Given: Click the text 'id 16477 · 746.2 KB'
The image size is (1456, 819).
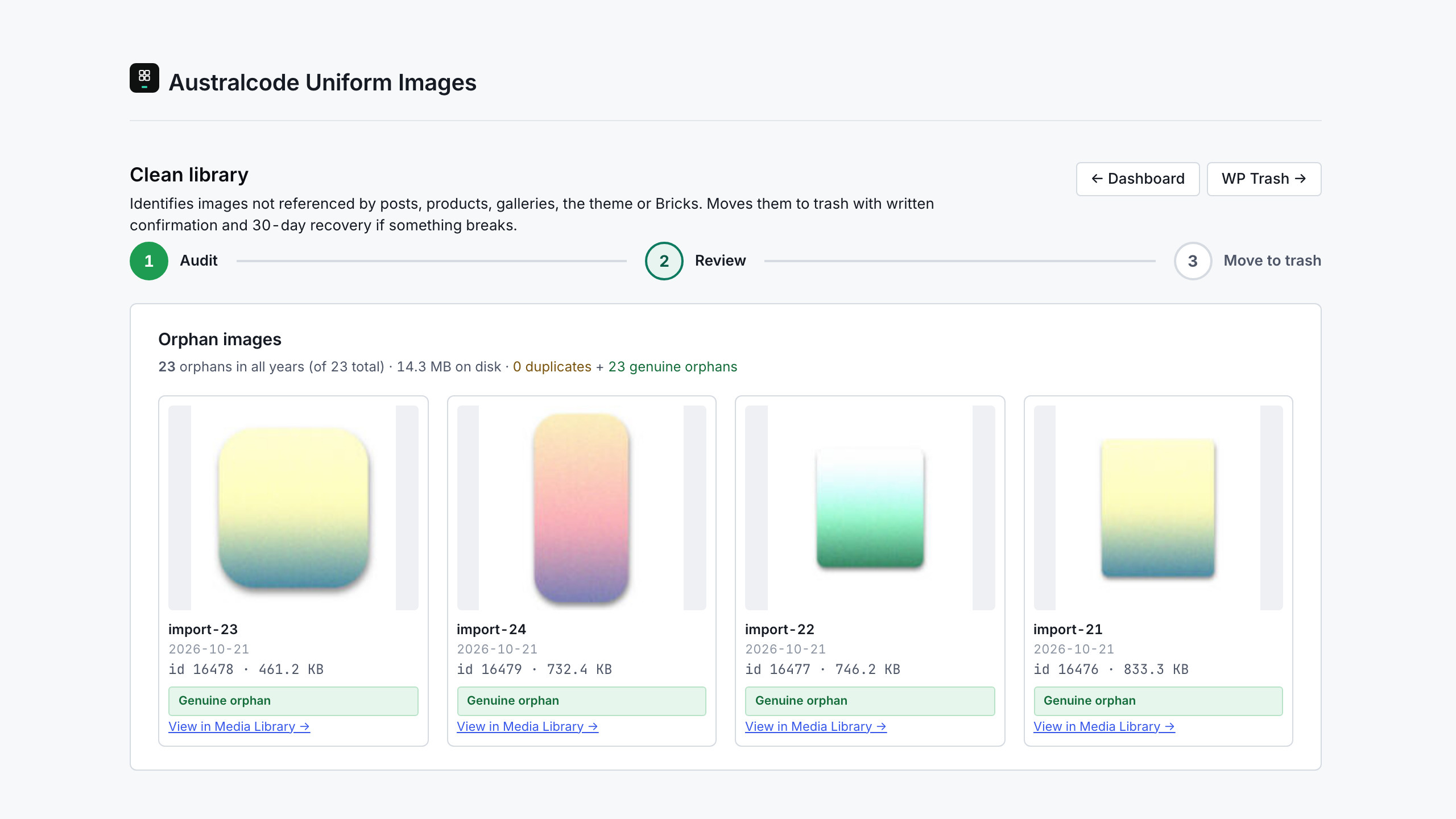Looking at the screenshot, I should coord(822,669).
